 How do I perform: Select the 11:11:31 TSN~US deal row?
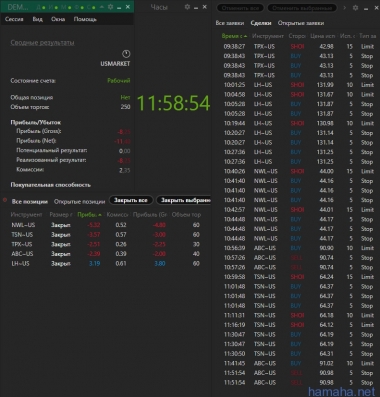tap(297, 315)
